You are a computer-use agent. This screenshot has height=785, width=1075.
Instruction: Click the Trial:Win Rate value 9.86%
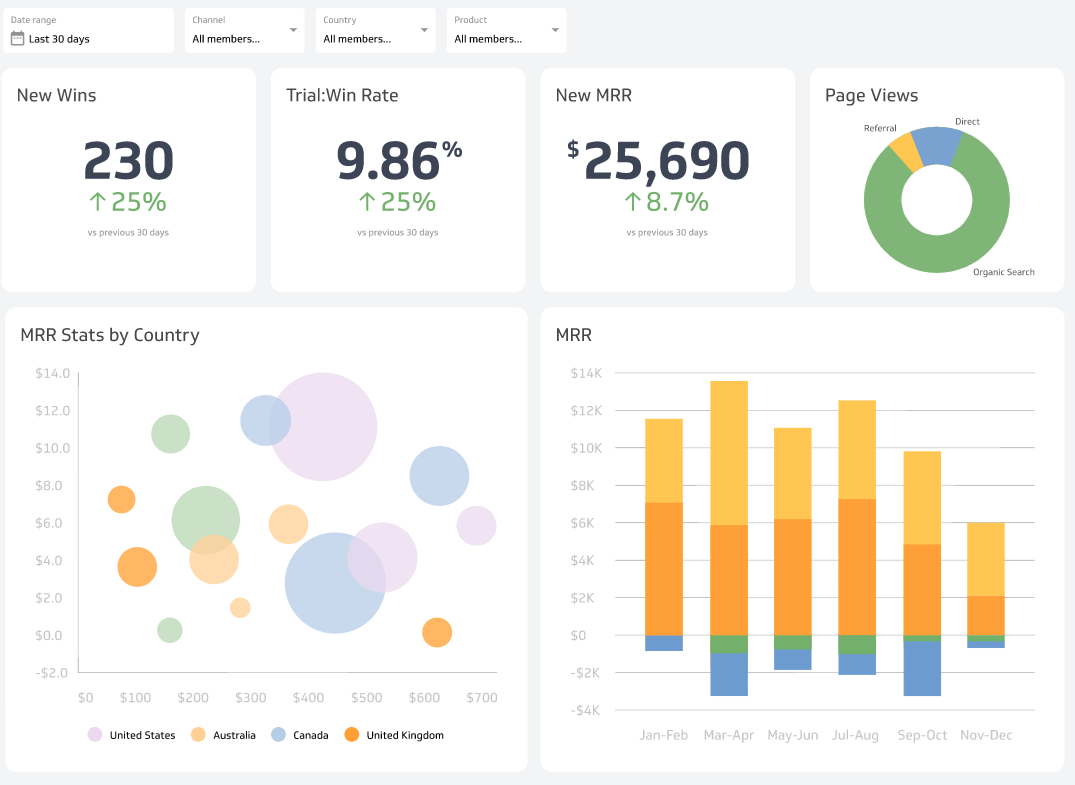click(x=399, y=161)
